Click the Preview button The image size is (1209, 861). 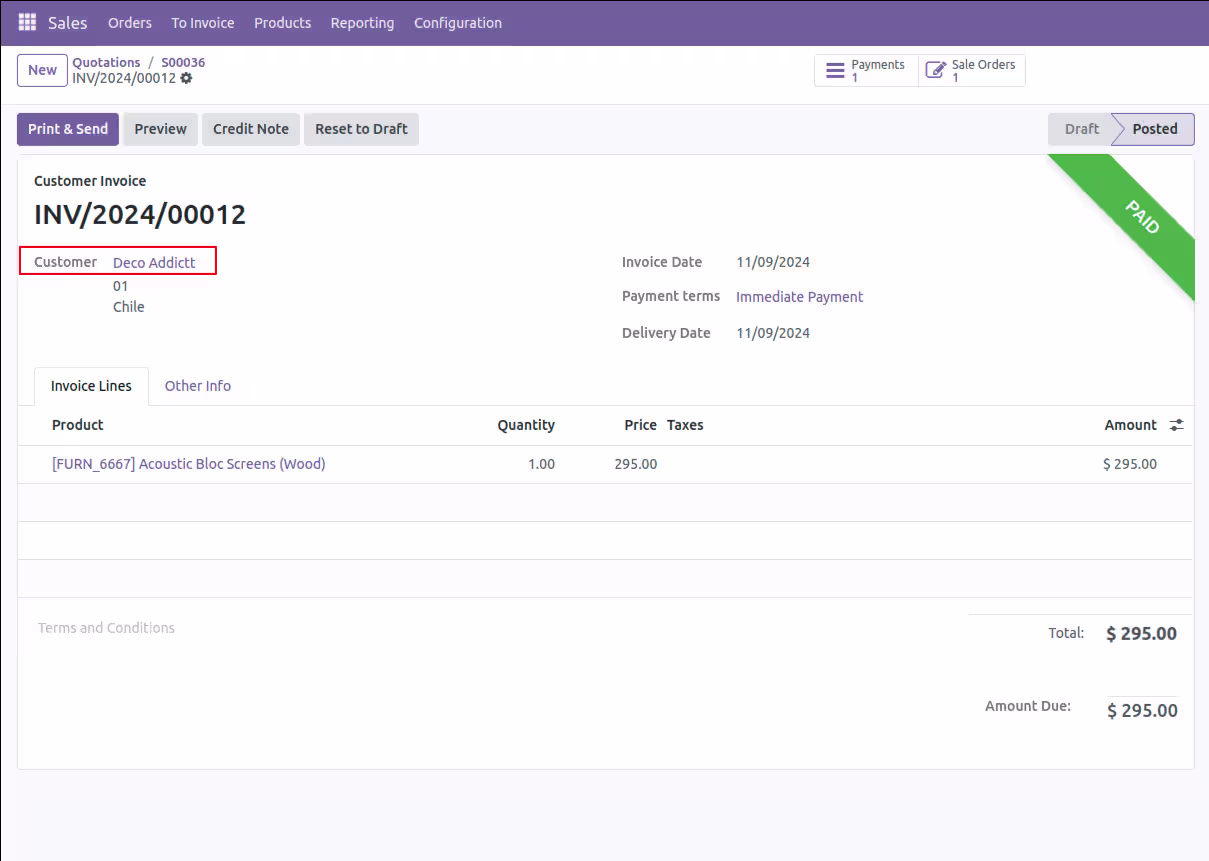[x=161, y=129]
